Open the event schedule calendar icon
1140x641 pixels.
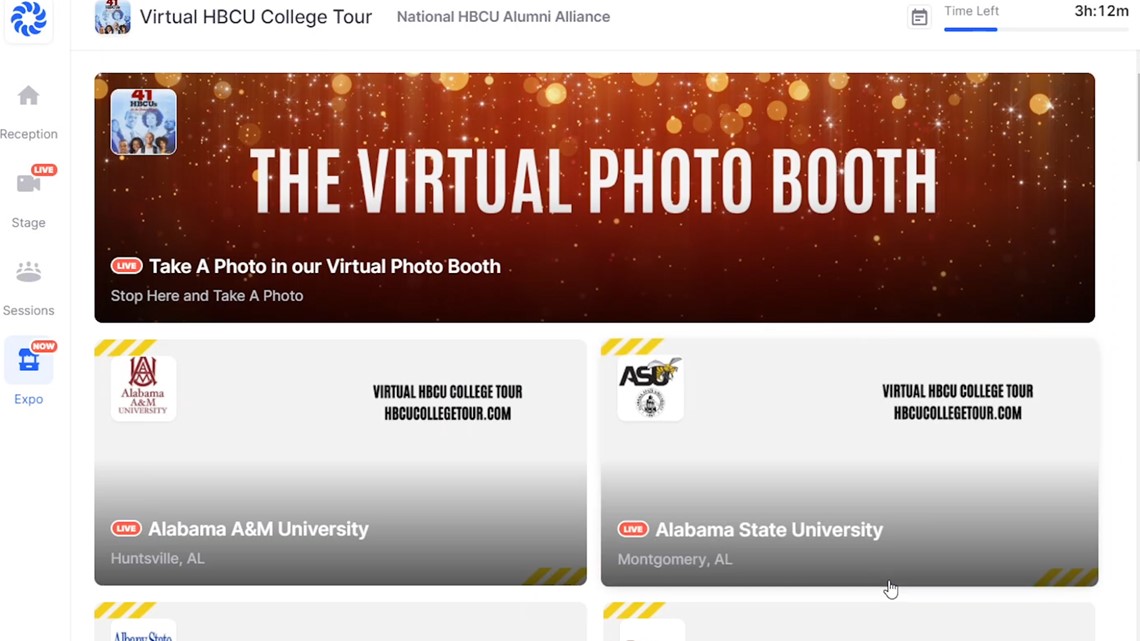[x=919, y=16]
